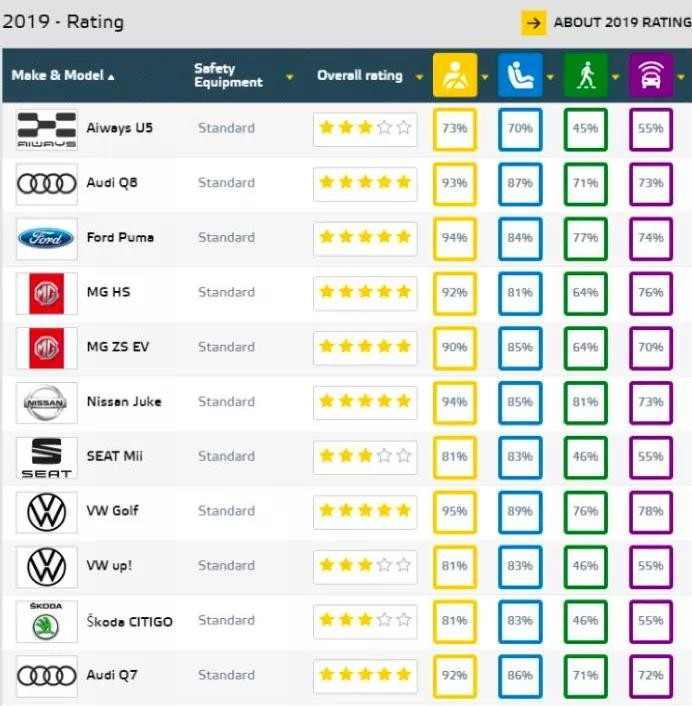Click the Ford logo for Puma

pos(47,239)
